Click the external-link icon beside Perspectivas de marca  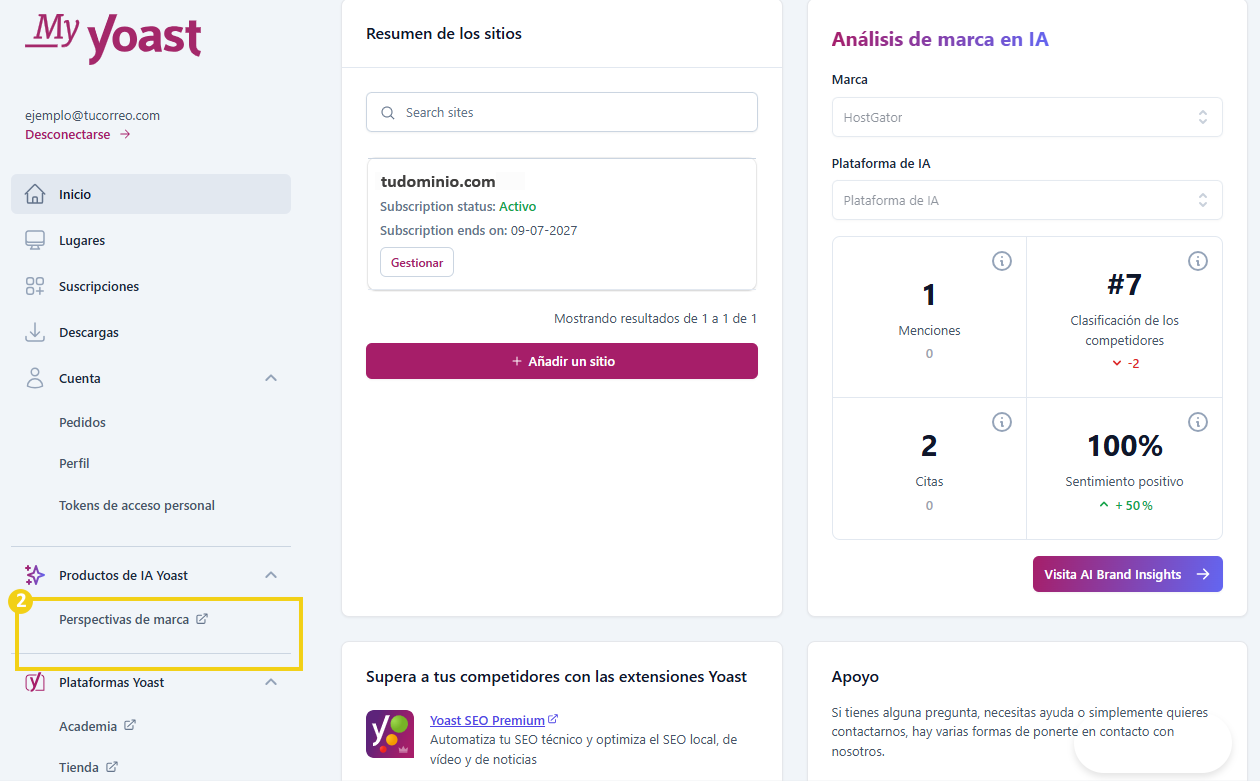coord(202,619)
